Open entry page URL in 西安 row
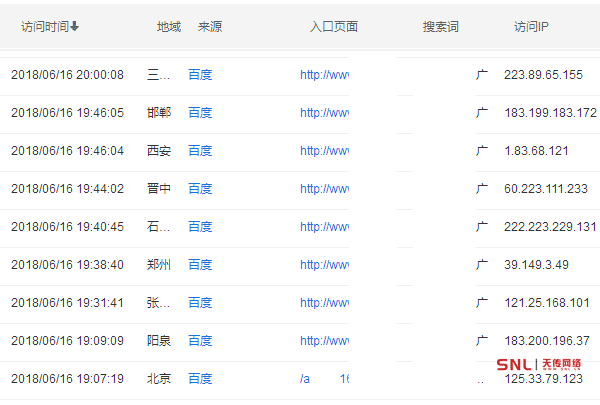The image size is (600, 405). point(324,151)
